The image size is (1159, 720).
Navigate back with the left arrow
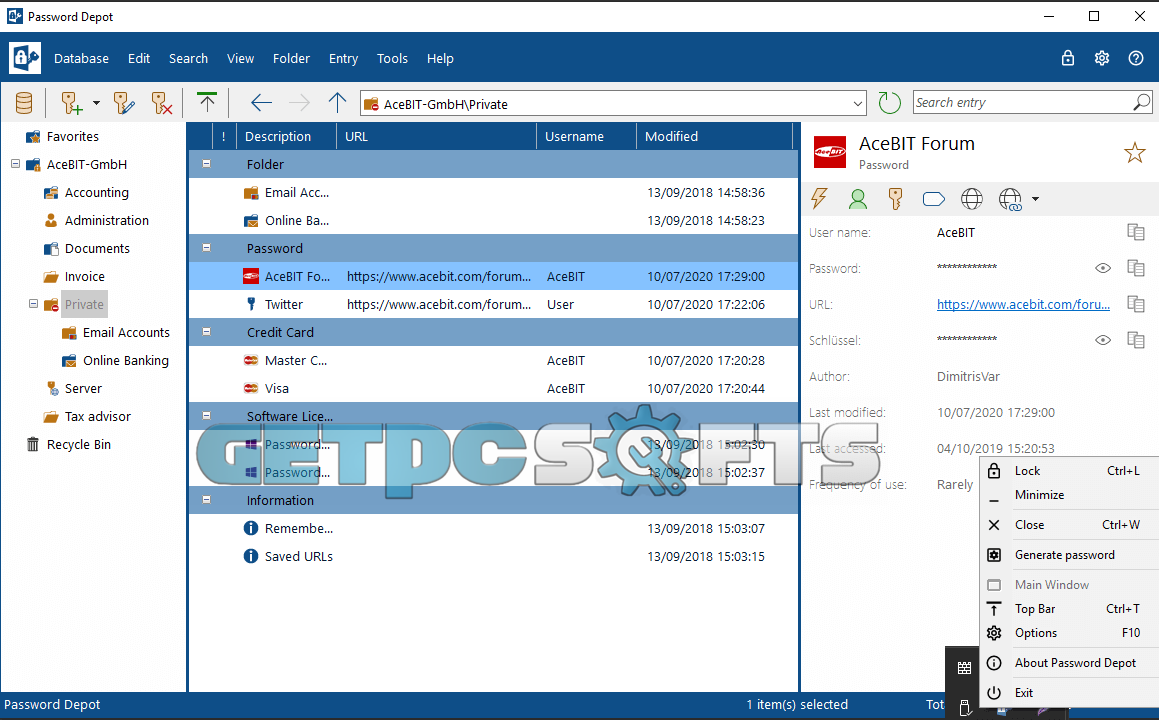click(261, 103)
